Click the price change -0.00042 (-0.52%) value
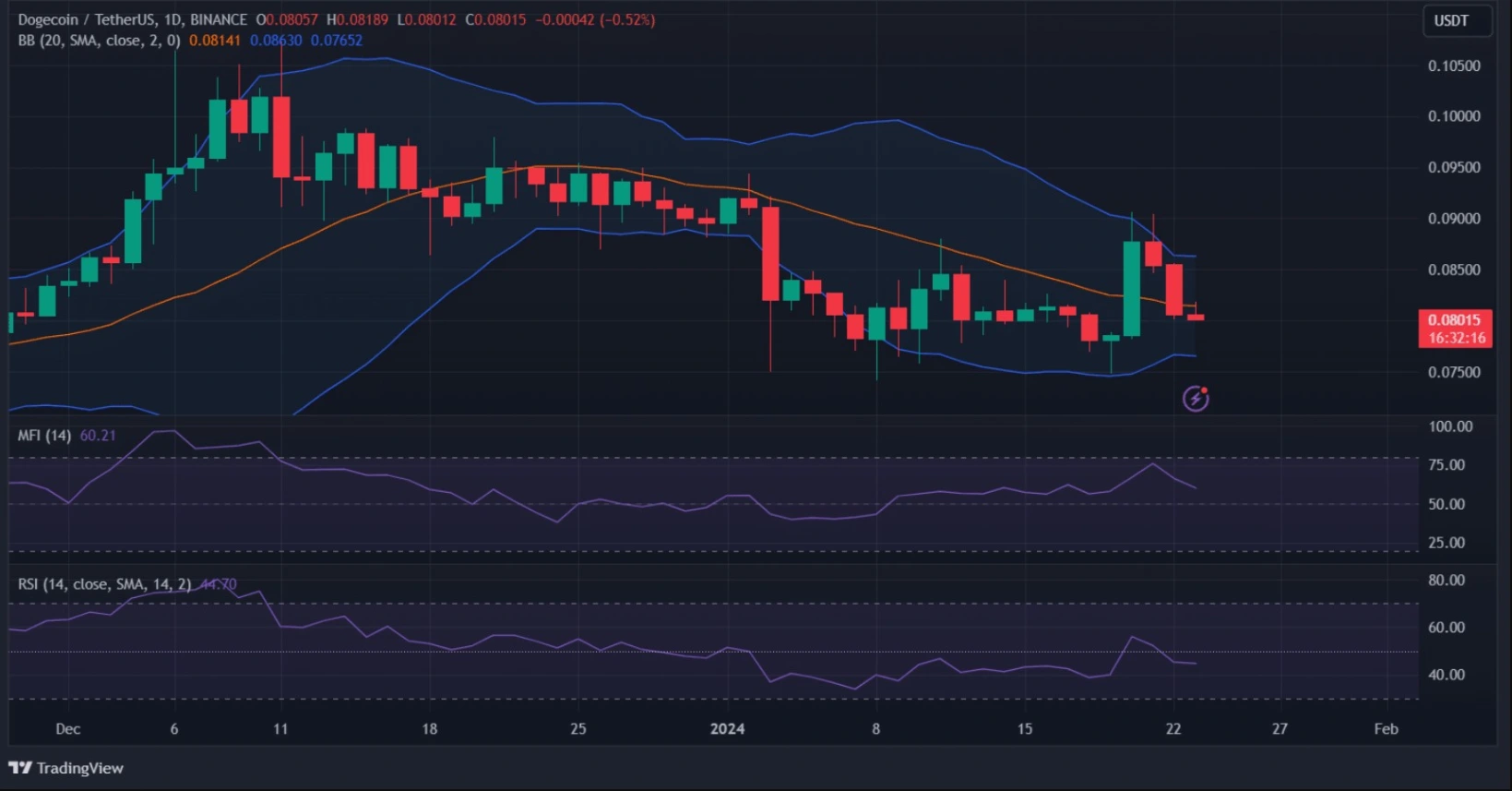Screen dimensions: 1512x791 [596, 19]
